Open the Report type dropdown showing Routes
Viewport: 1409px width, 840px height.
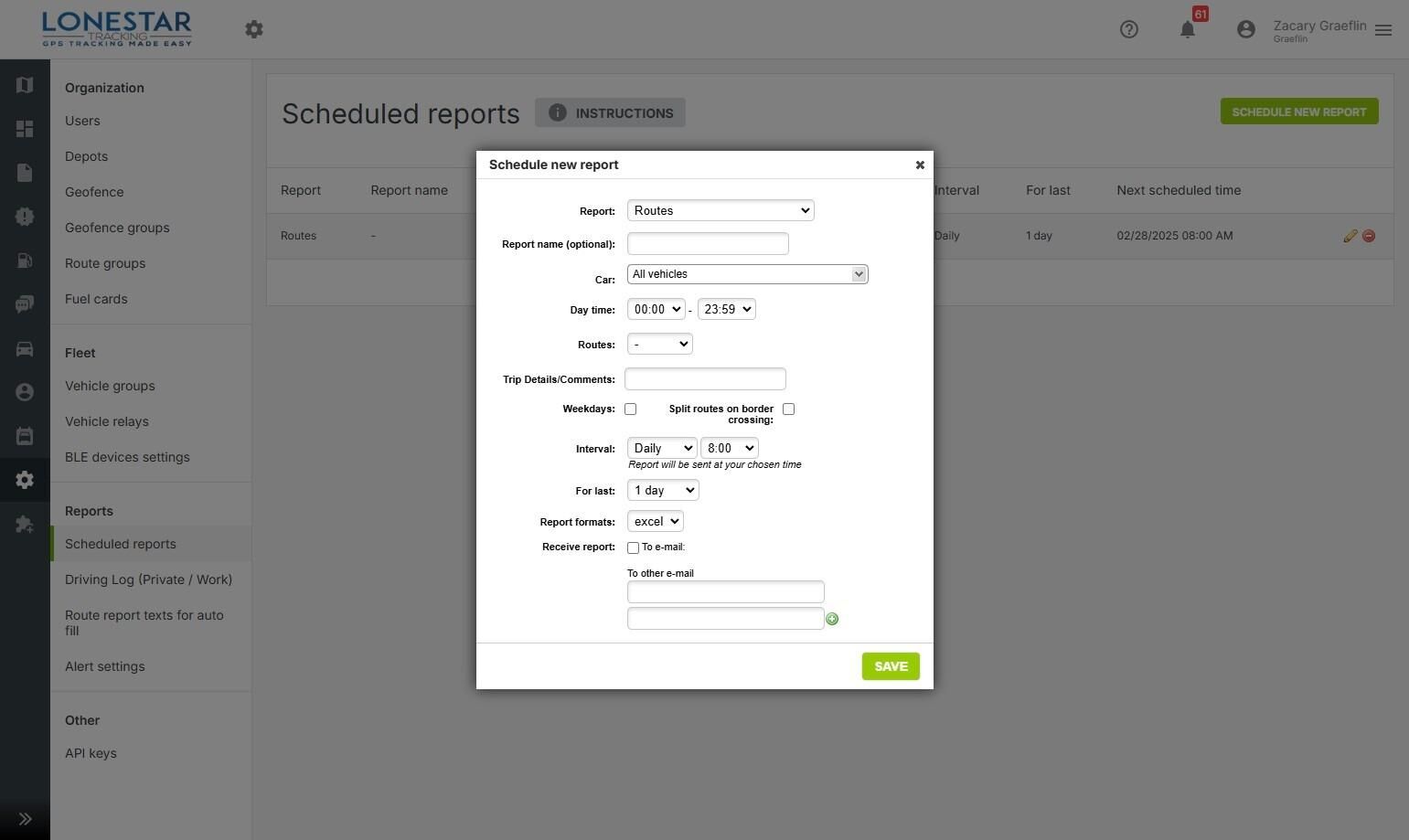click(x=721, y=210)
